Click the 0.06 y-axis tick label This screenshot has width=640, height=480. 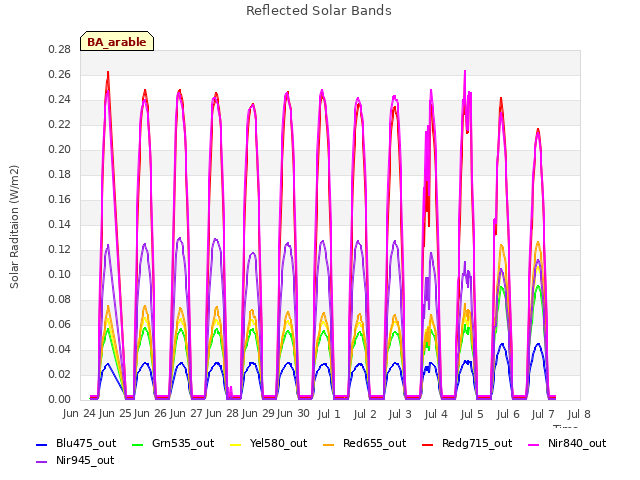pyautogui.click(x=59, y=324)
